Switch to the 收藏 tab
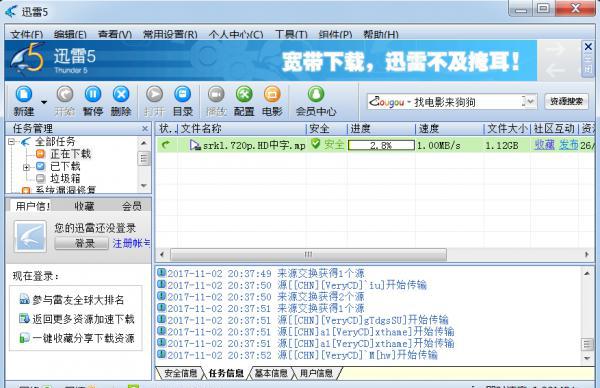The image size is (600, 388). [84, 206]
